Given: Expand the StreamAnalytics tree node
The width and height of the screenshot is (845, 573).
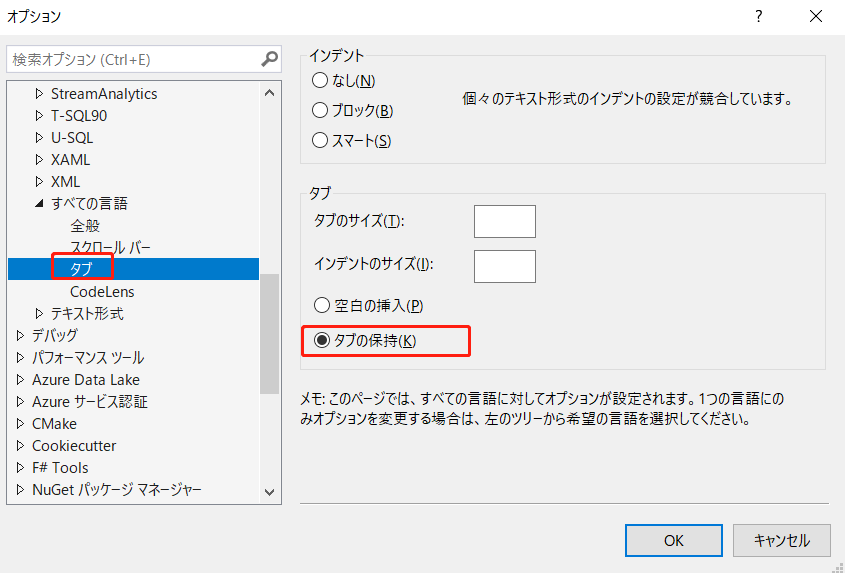Looking at the screenshot, I should click(x=39, y=94).
